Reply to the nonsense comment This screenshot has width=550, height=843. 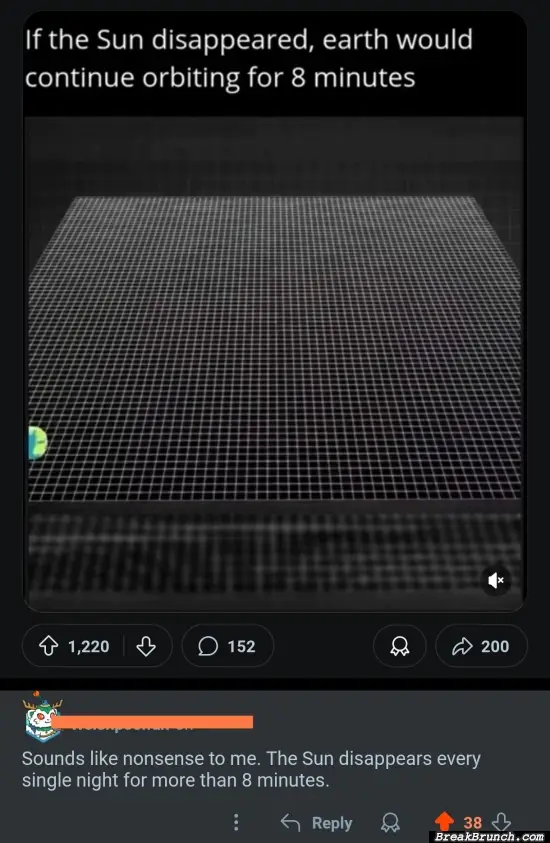click(x=317, y=823)
